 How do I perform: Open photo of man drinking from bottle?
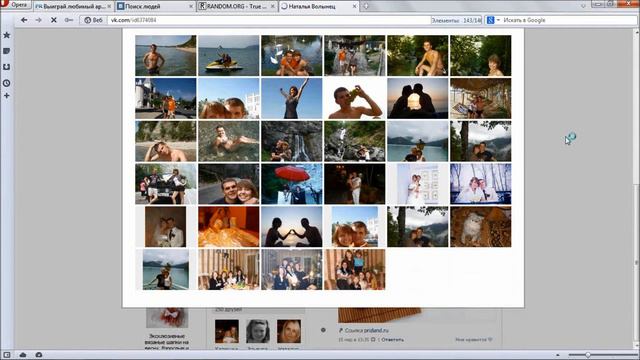coord(355,98)
